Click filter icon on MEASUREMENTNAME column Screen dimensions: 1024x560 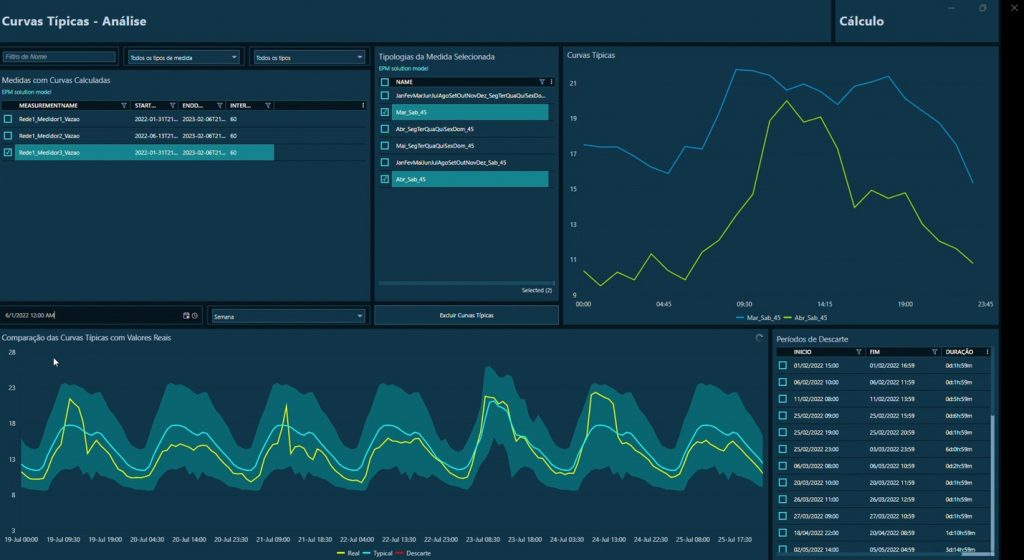(124, 105)
